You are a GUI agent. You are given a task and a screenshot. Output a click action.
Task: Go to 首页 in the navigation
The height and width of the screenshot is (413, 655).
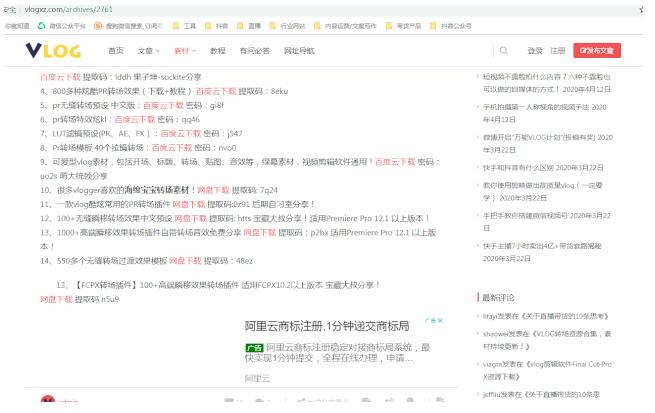tap(116, 51)
